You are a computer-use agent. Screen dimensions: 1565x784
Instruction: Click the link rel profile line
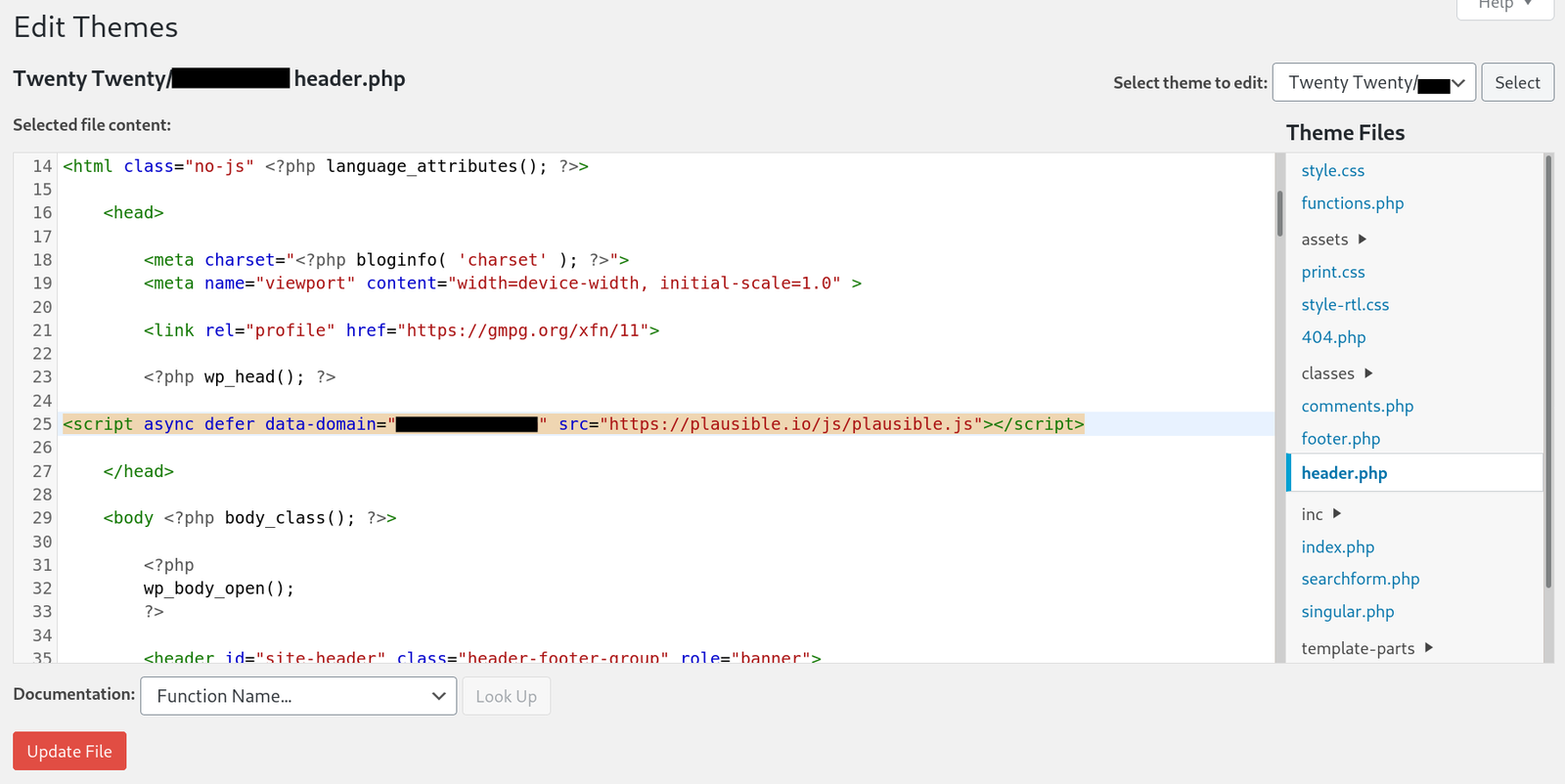(x=401, y=330)
